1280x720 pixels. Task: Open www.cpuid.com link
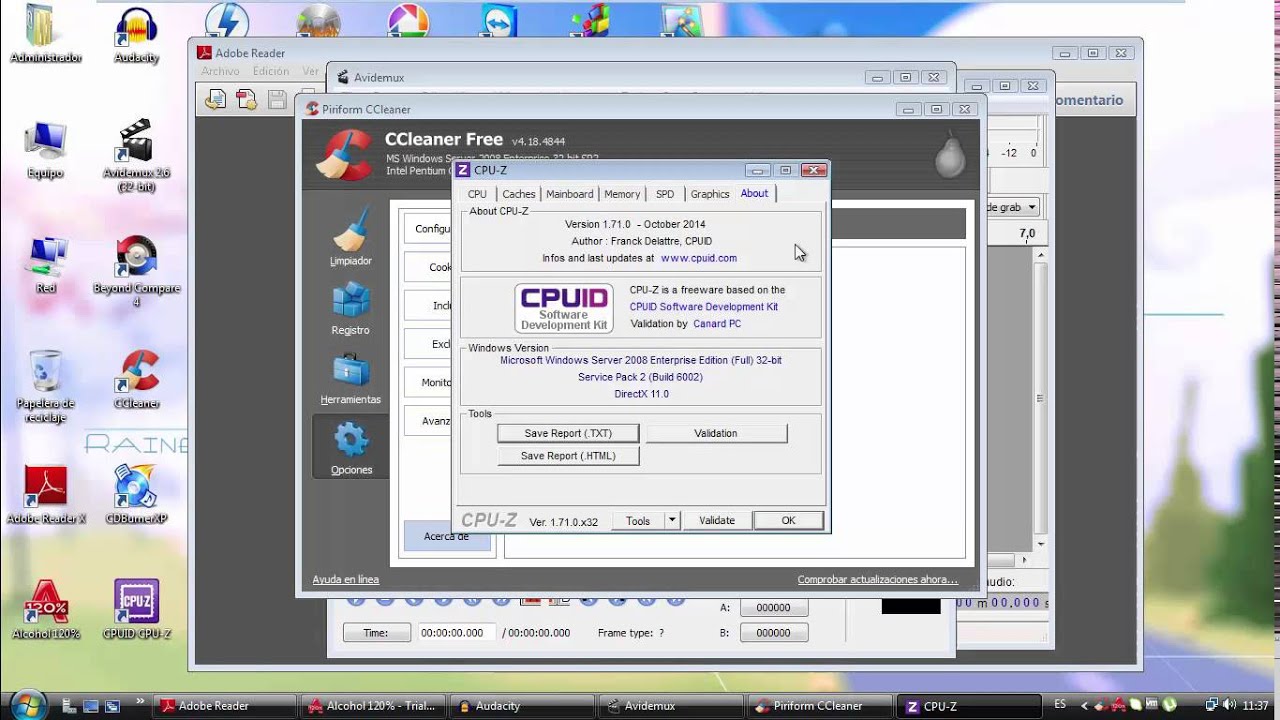pos(699,258)
